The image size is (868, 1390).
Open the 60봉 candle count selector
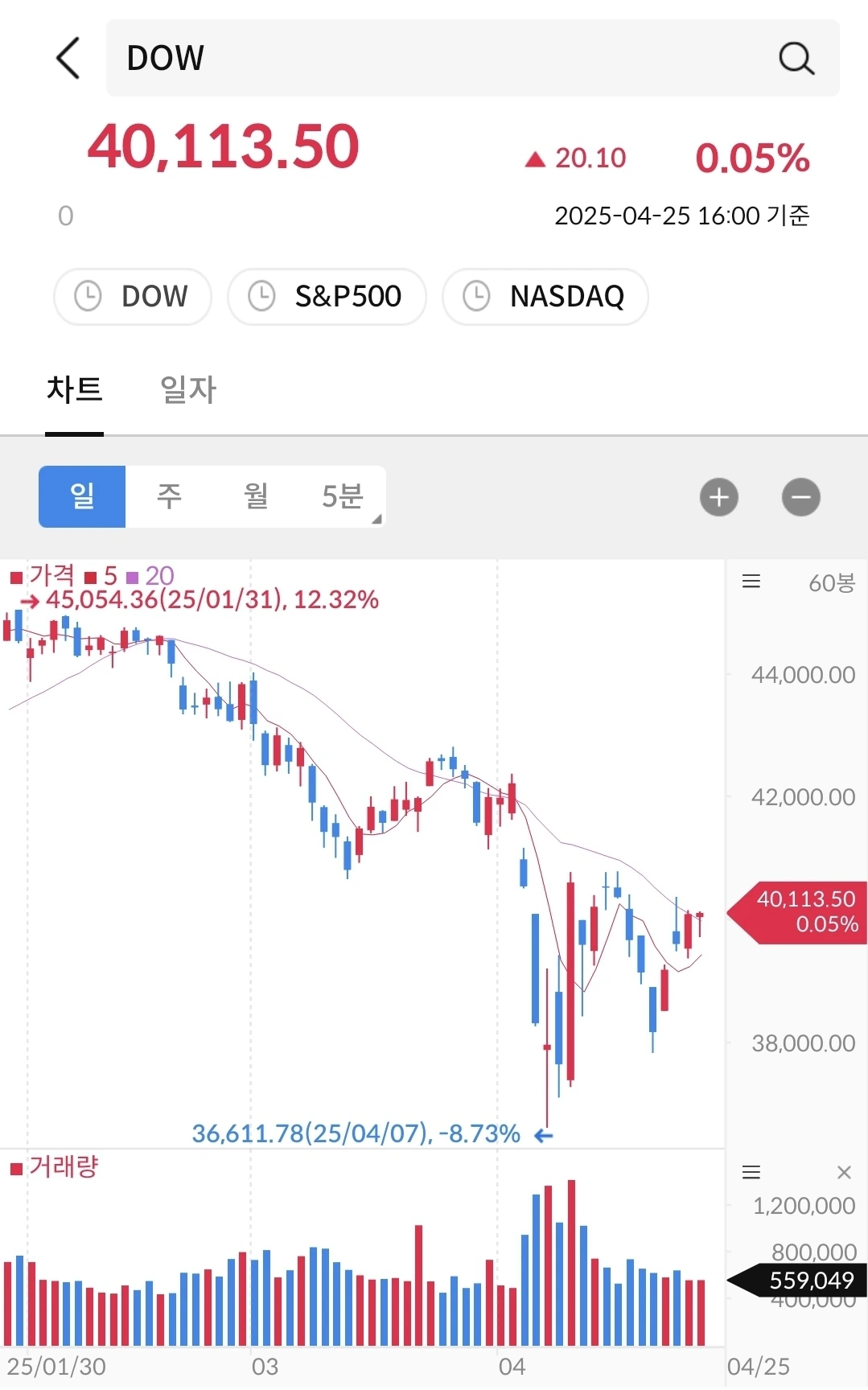coord(832,582)
